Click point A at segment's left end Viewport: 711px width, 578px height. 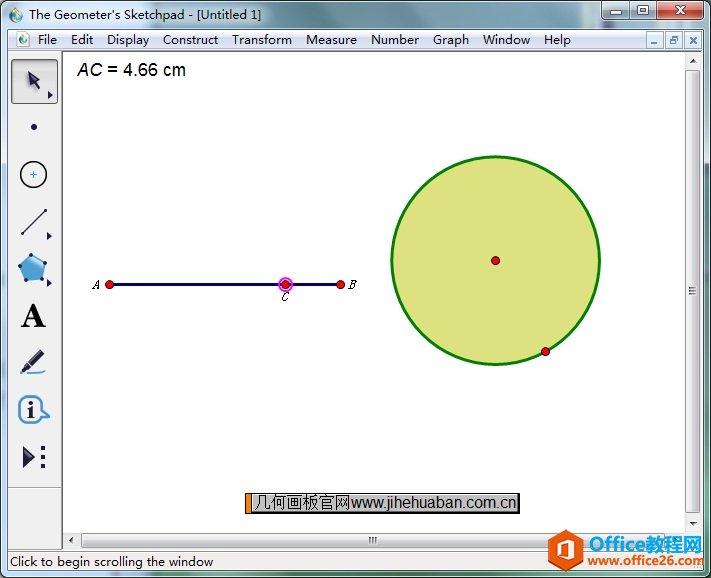pos(110,285)
